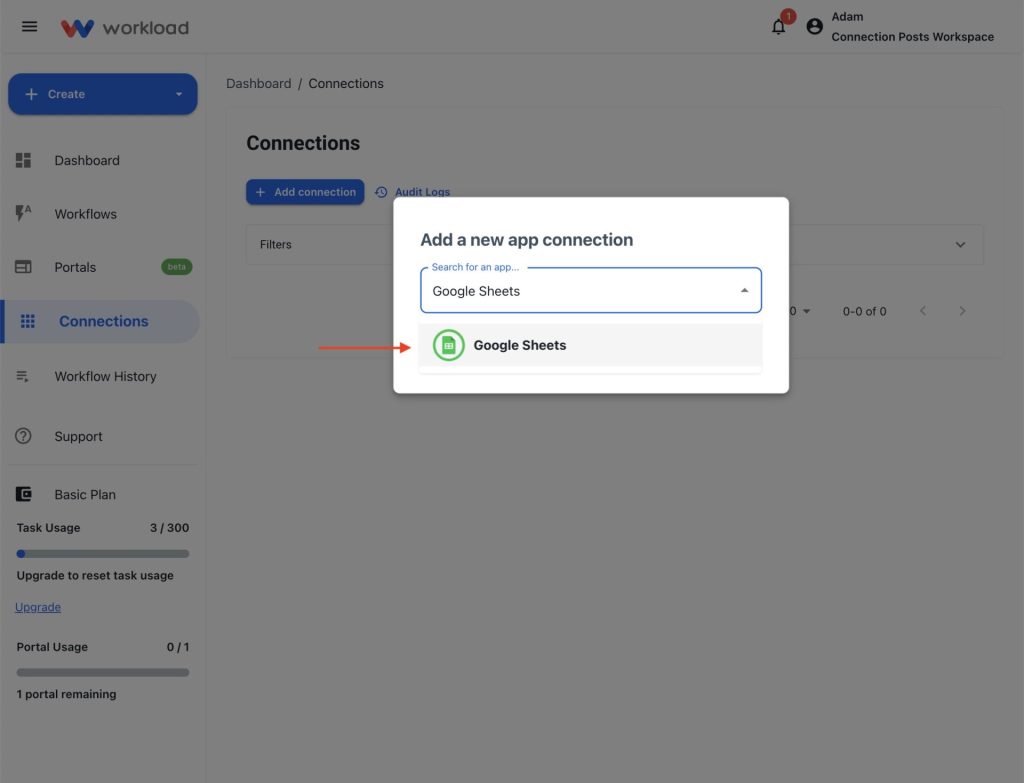Go to next page arrow

pyautogui.click(x=962, y=311)
